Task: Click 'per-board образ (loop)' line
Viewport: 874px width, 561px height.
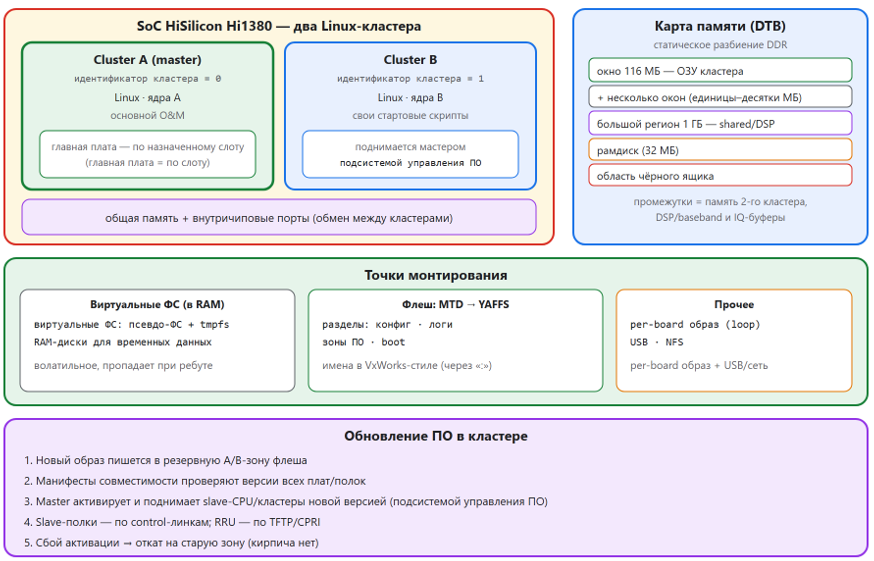Action: (695, 325)
